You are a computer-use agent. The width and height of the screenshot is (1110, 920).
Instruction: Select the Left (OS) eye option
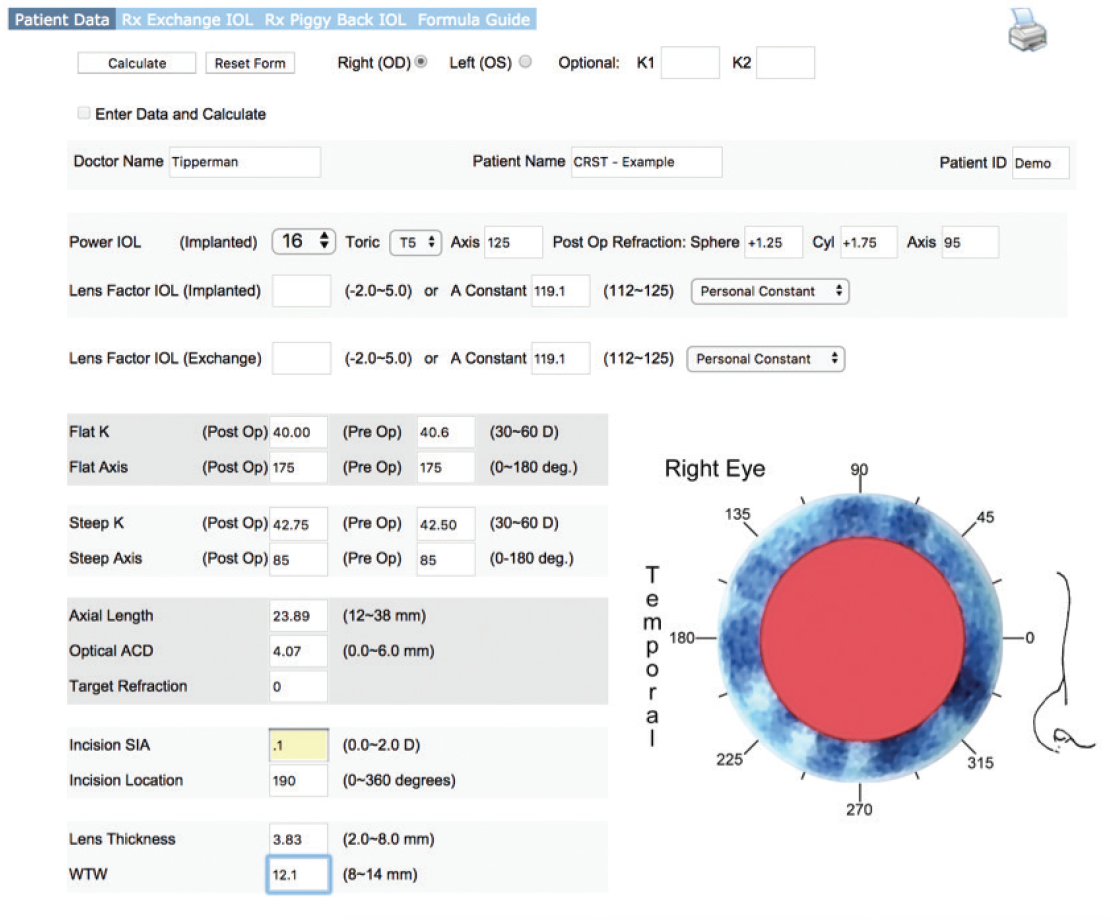tap(526, 62)
